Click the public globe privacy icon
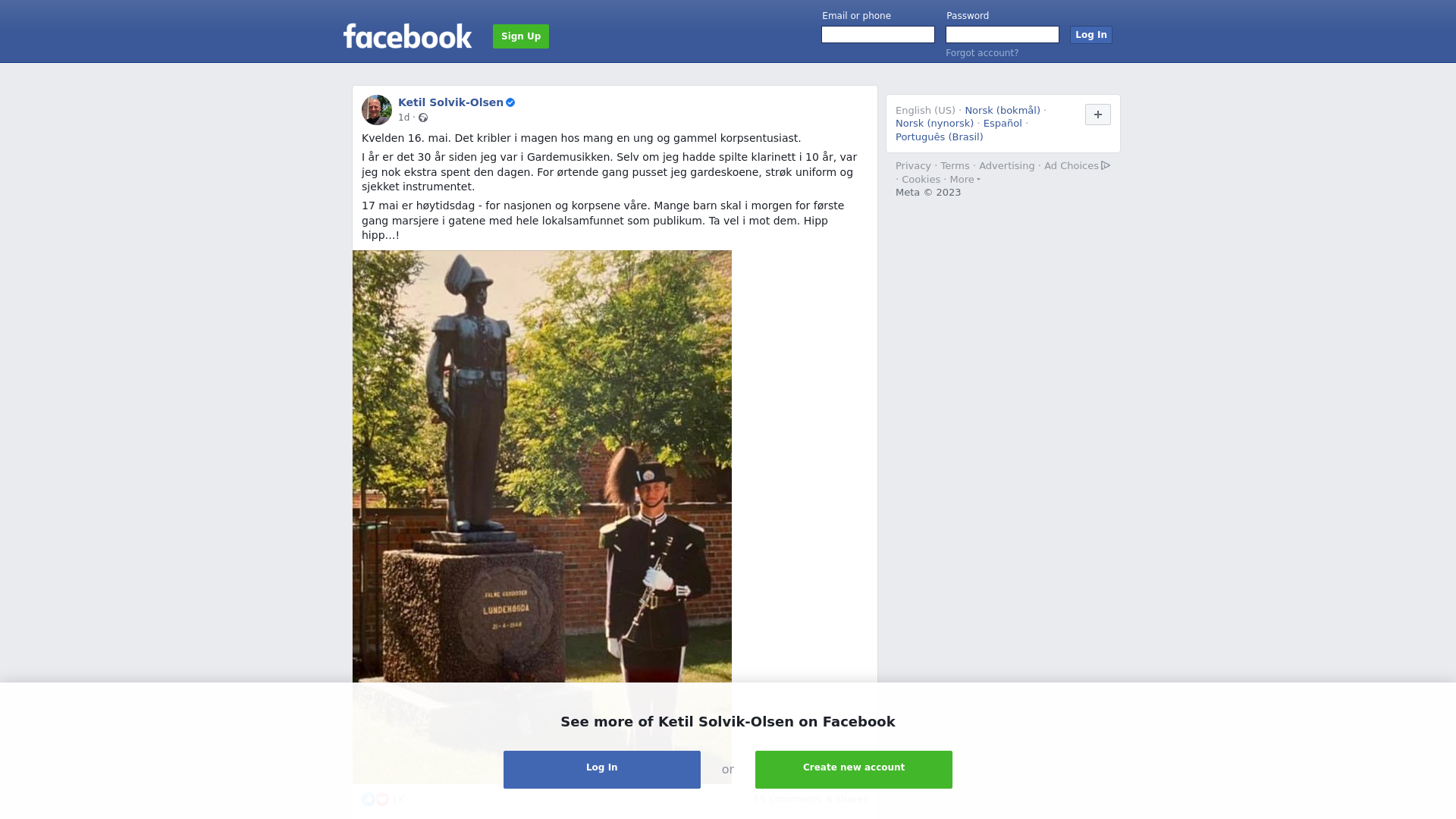 pyautogui.click(x=423, y=118)
